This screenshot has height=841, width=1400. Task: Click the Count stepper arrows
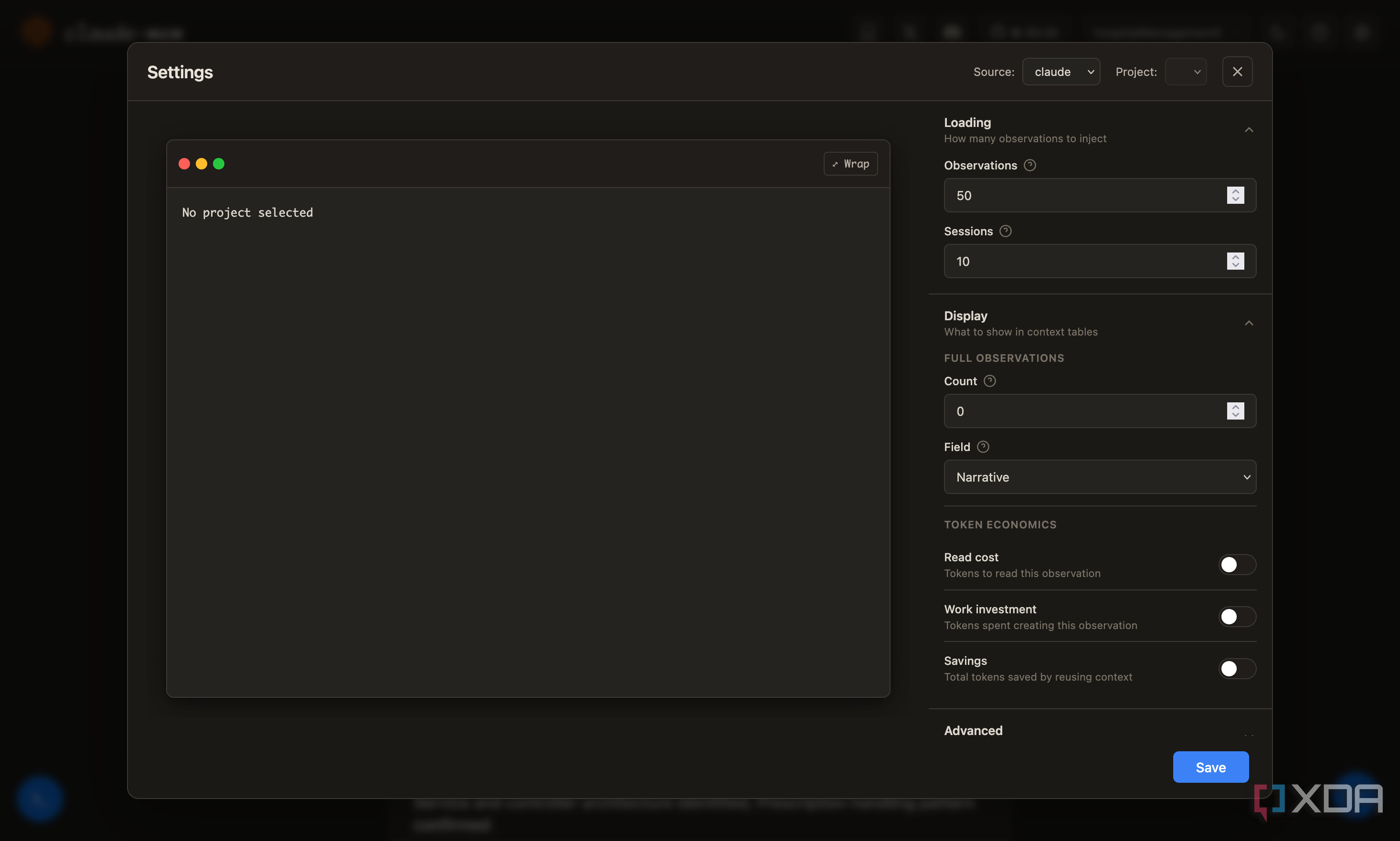[x=1236, y=411]
